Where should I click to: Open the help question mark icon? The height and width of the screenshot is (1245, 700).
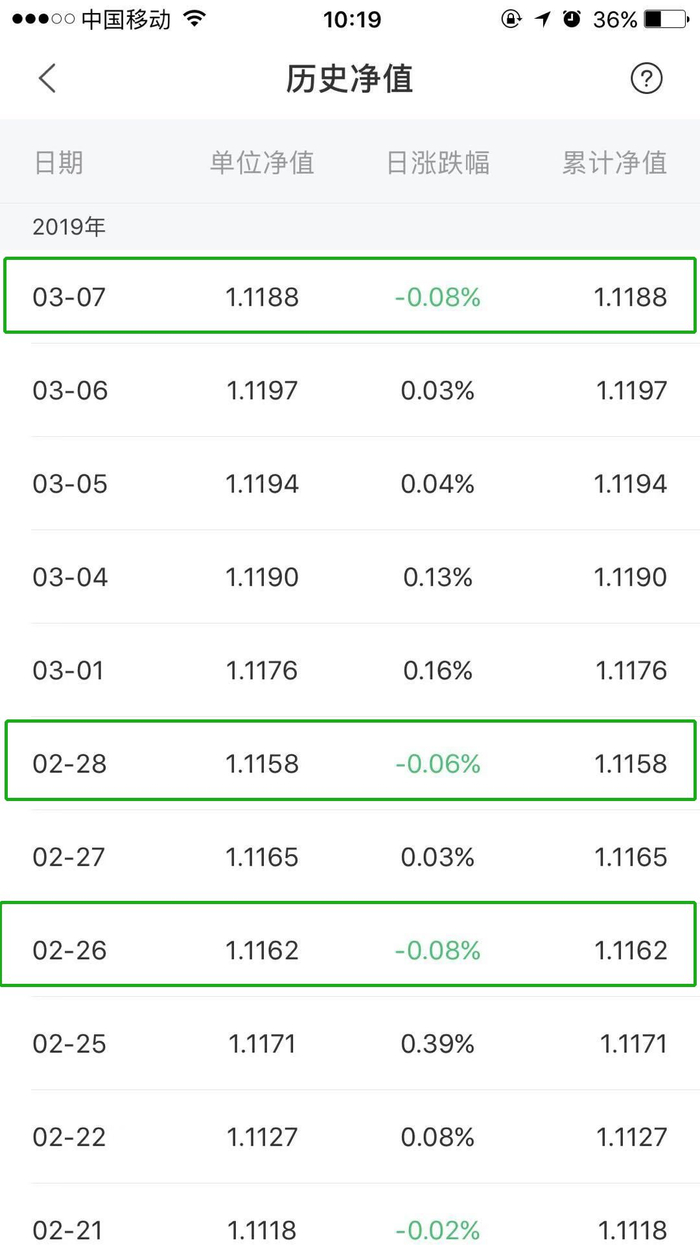coord(646,79)
